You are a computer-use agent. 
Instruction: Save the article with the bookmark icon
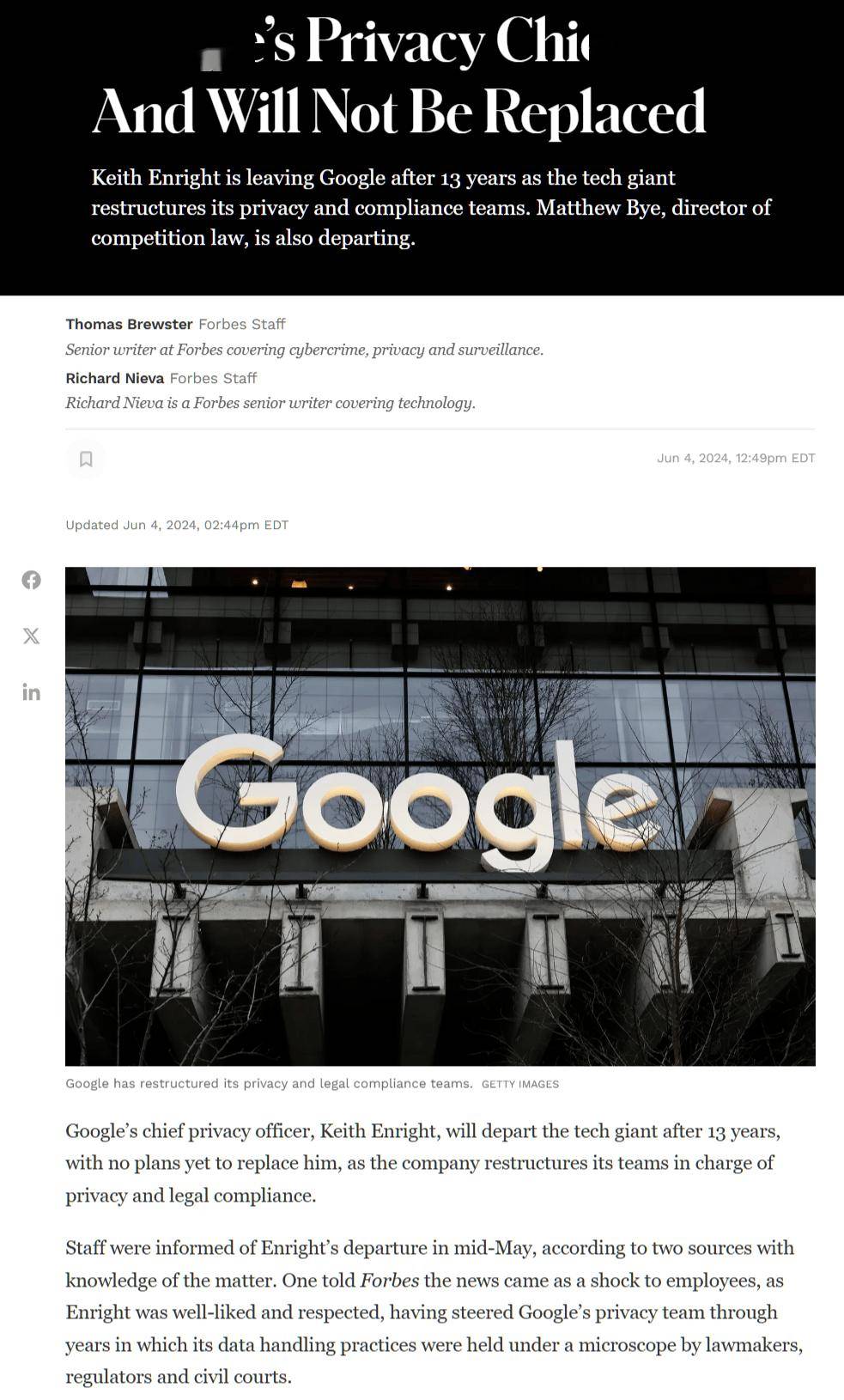86,460
